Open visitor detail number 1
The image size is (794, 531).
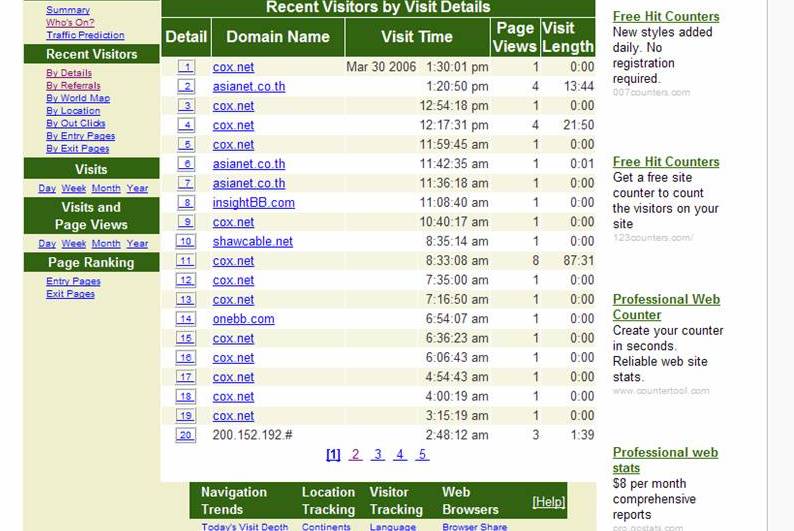(186, 67)
